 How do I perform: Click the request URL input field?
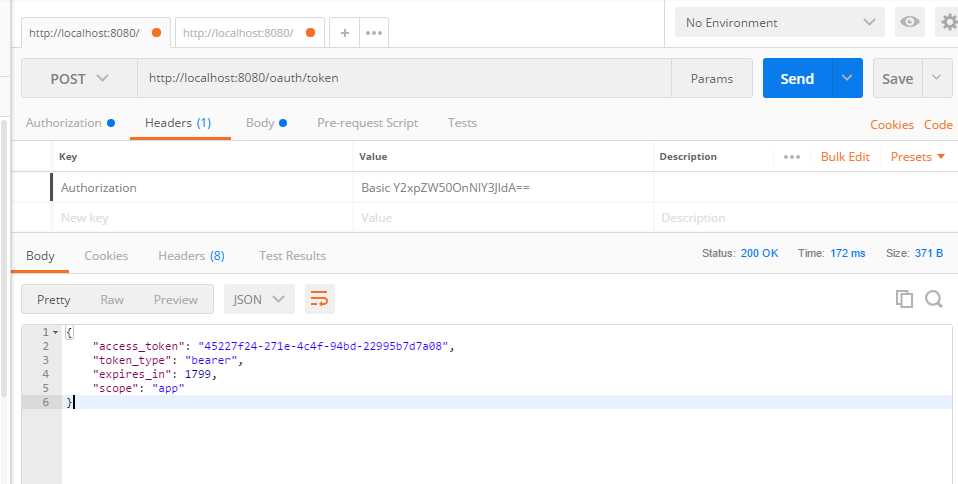click(x=404, y=78)
